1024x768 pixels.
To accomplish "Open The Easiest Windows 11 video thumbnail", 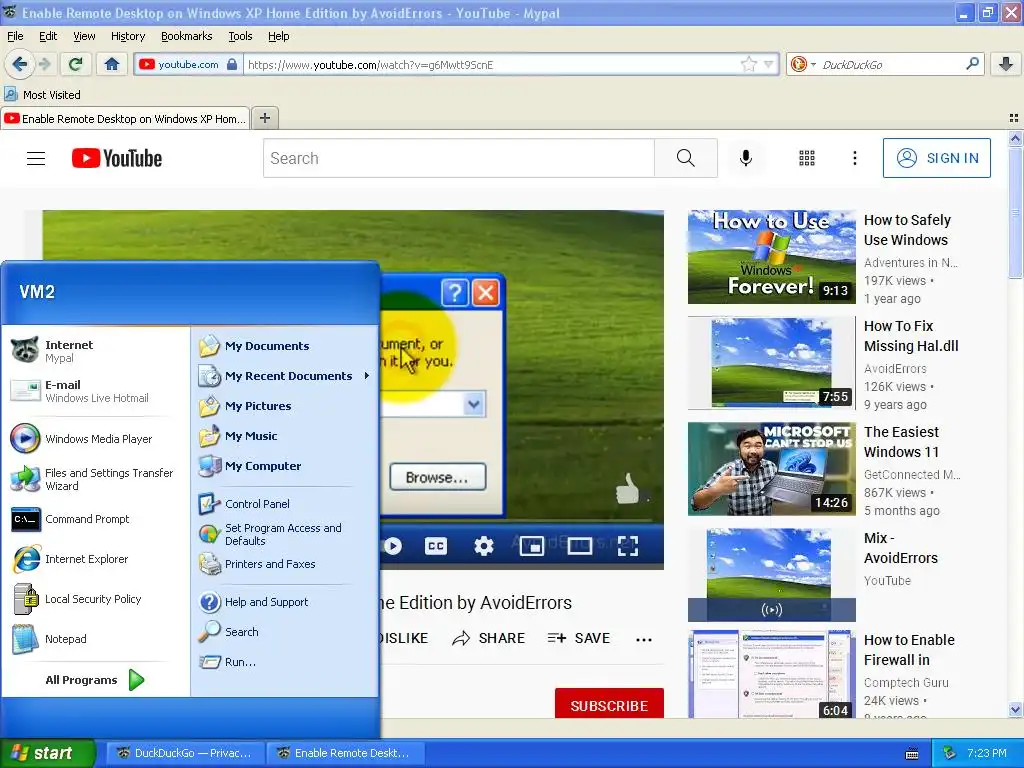I will click(x=771, y=469).
